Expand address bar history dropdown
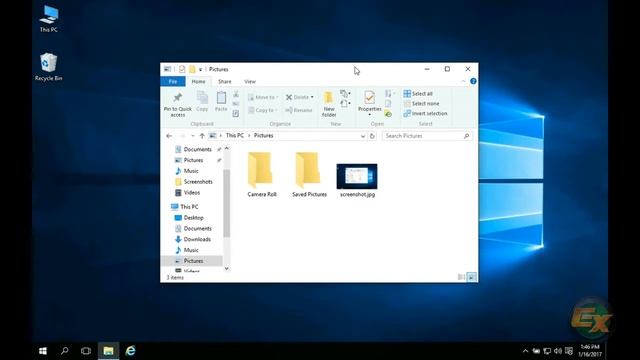This screenshot has width=640, height=360. [x=362, y=136]
